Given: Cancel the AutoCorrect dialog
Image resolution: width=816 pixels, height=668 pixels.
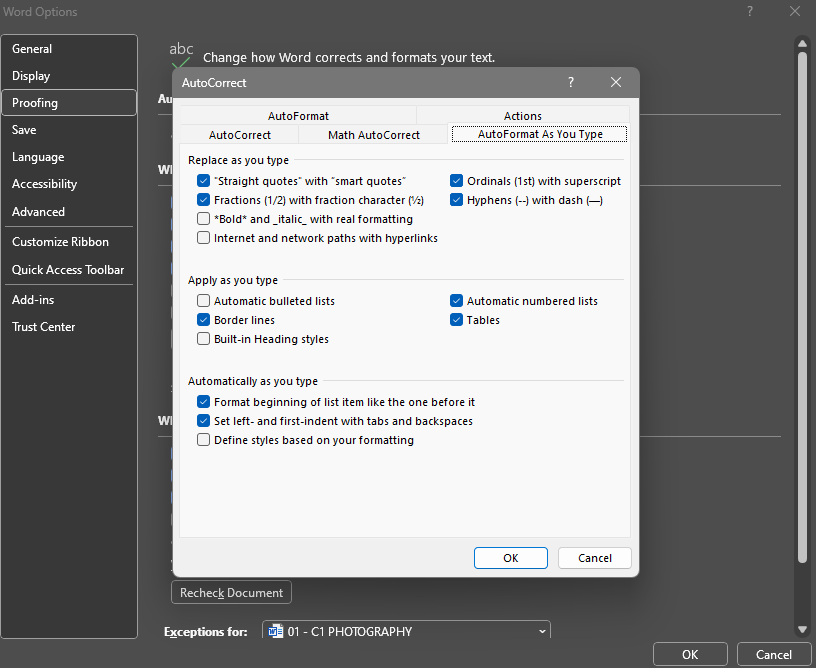Looking at the screenshot, I should pos(595,558).
